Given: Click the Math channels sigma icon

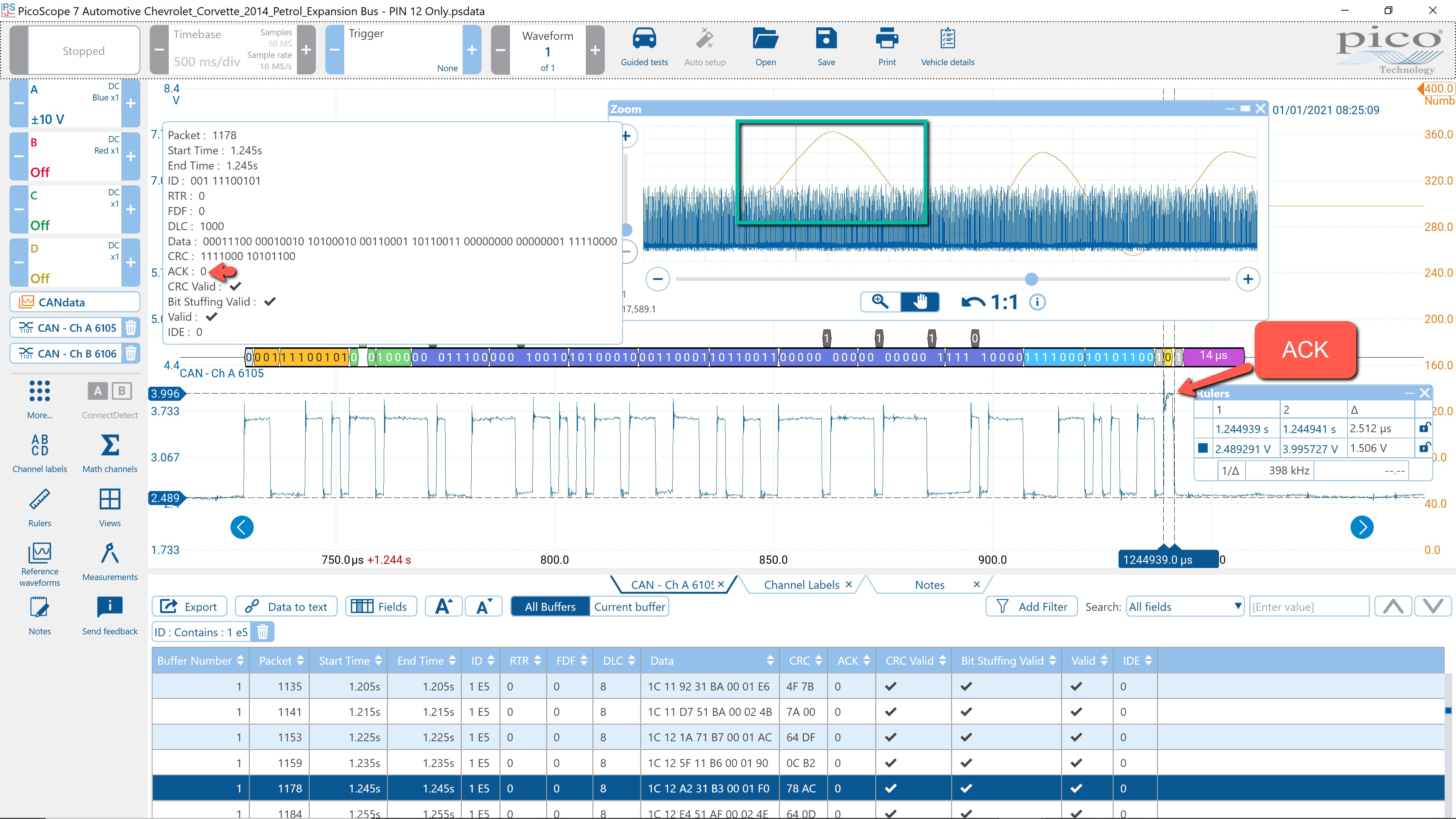Looking at the screenshot, I should point(110,446).
